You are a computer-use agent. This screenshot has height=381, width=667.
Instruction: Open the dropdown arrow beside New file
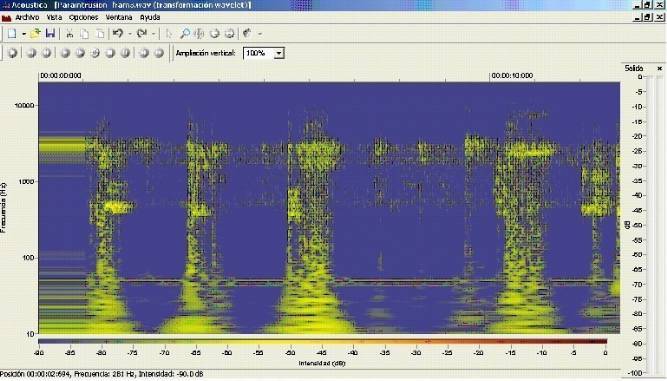click(x=24, y=34)
